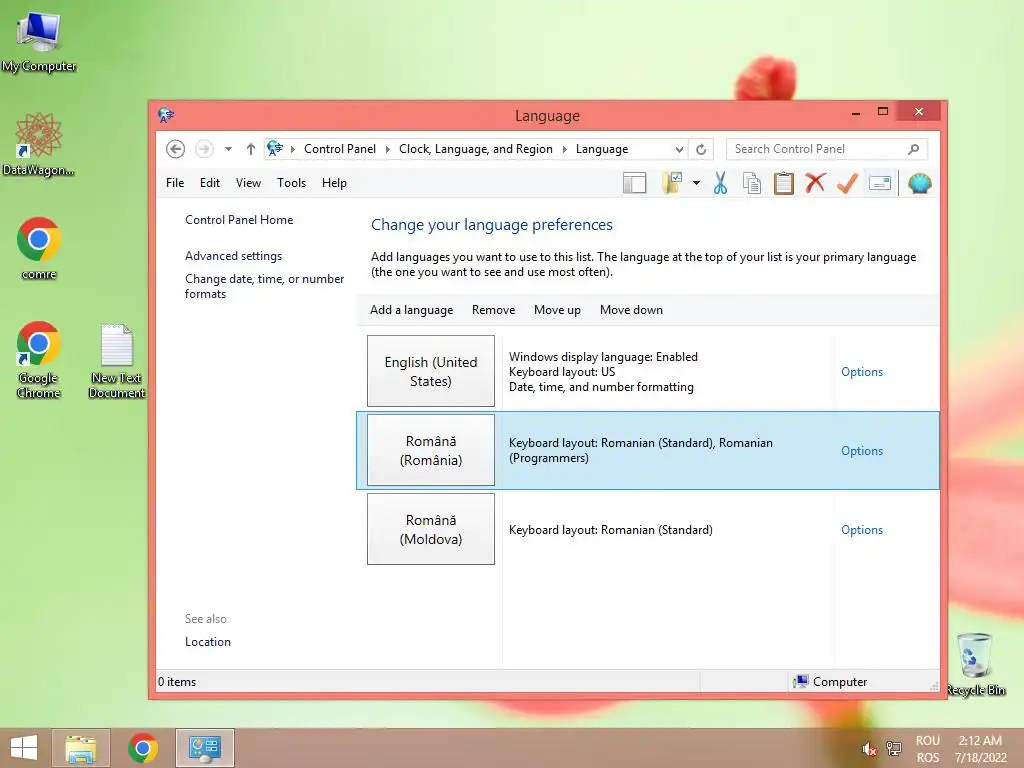Click the Paste clipboard icon
This screenshot has height=768, width=1024.
click(x=784, y=184)
